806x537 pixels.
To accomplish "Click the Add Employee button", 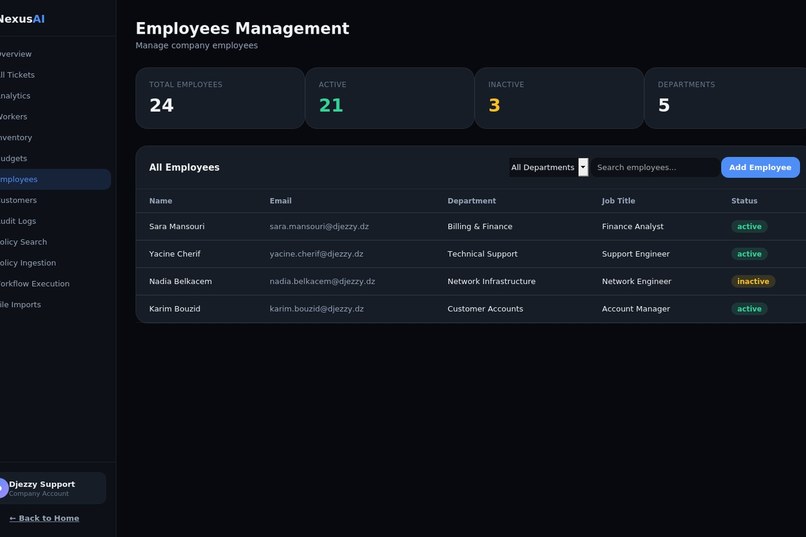I will click(x=760, y=168).
